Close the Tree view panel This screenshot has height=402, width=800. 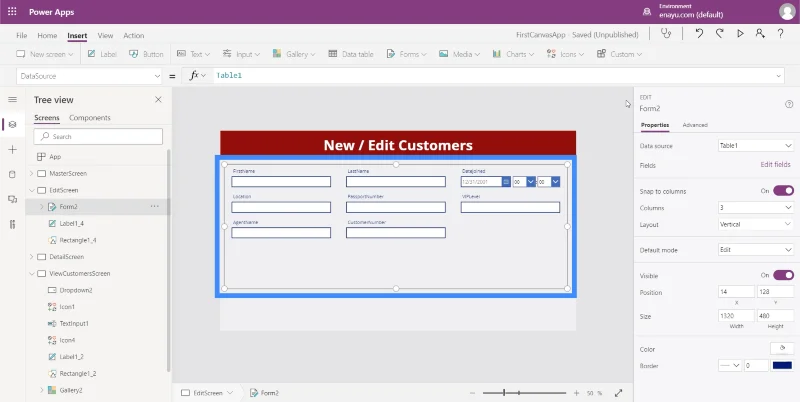pyautogui.click(x=158, y=99)
